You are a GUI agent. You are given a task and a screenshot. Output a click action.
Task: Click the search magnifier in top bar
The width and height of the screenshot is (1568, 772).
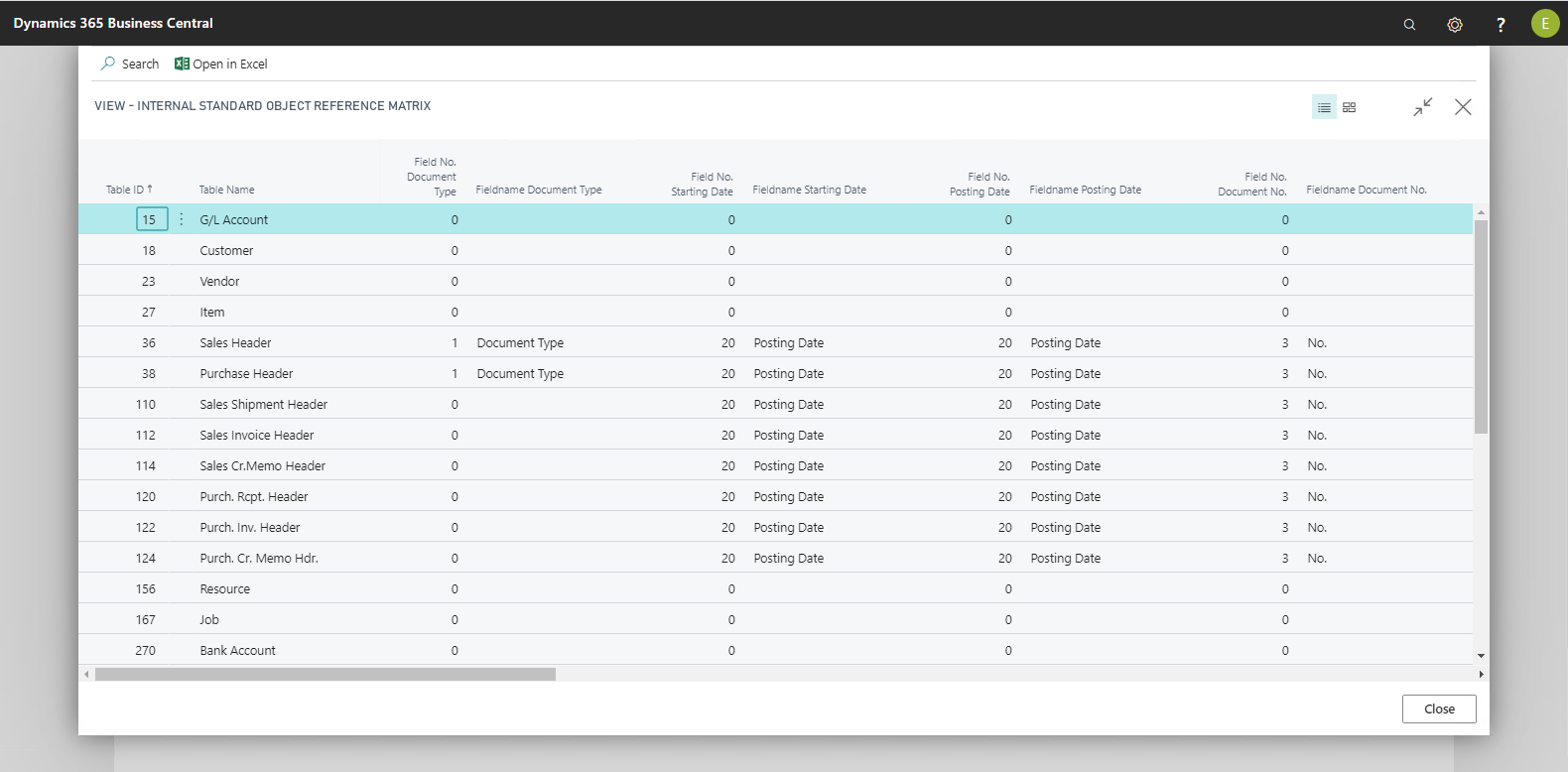[x=1409, y=24]
